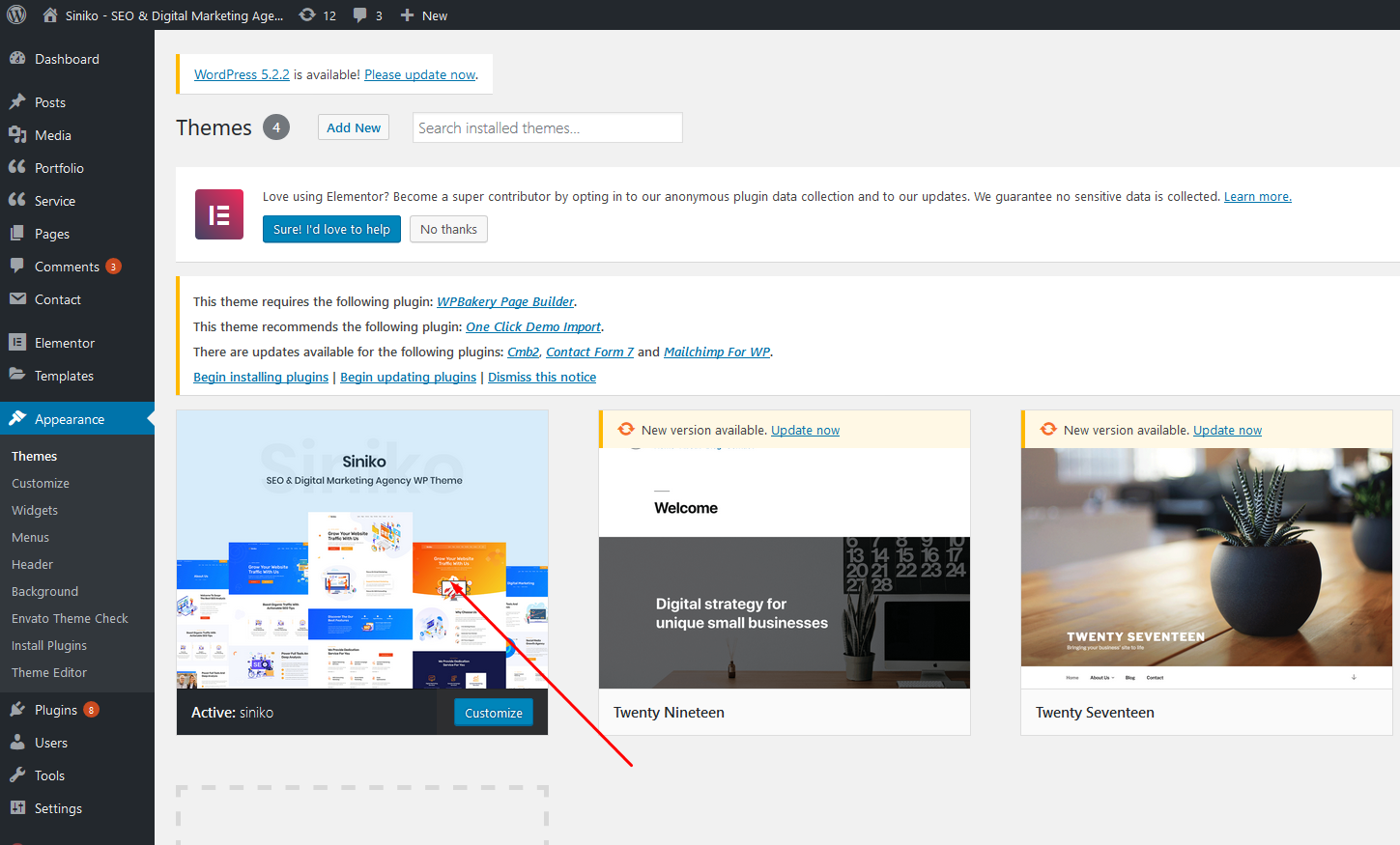Image resolution: width=1400 pixels, height=845 pixels.
Task: Click the Themes count badge 4
Action: pos(276,127)
